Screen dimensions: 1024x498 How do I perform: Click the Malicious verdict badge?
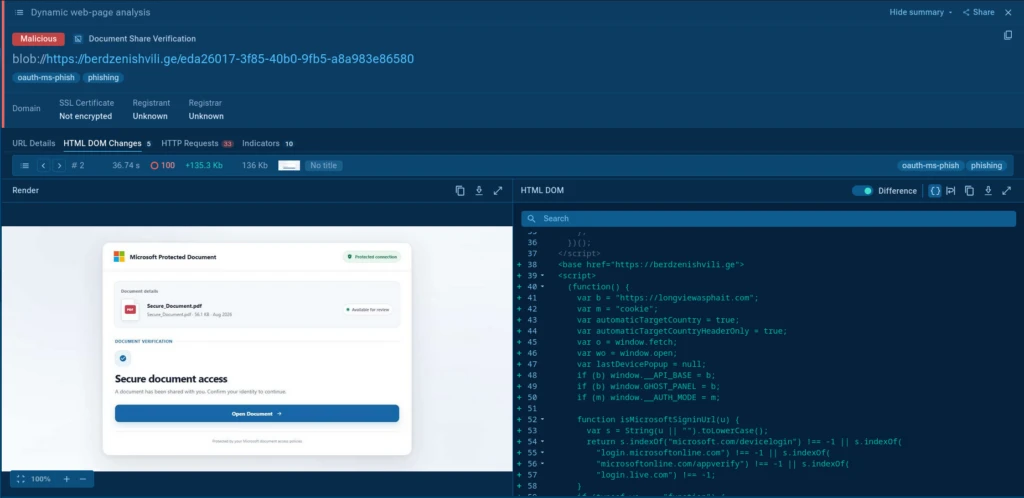click(39, 39)
